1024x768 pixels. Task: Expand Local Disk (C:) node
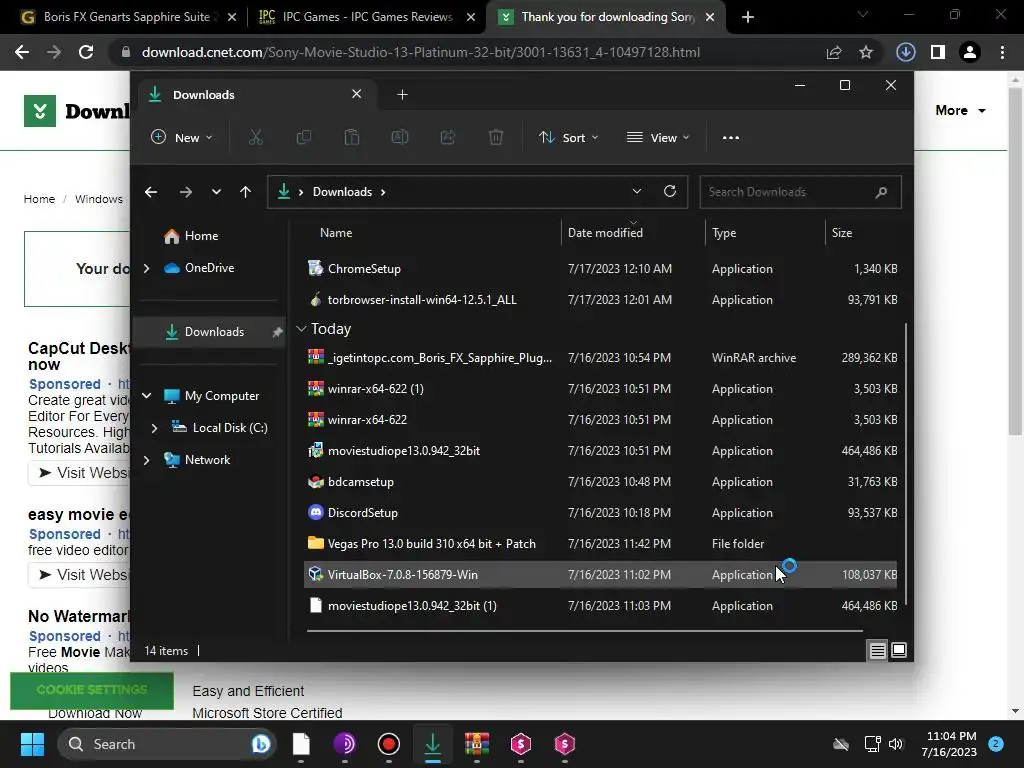(155, 428)
